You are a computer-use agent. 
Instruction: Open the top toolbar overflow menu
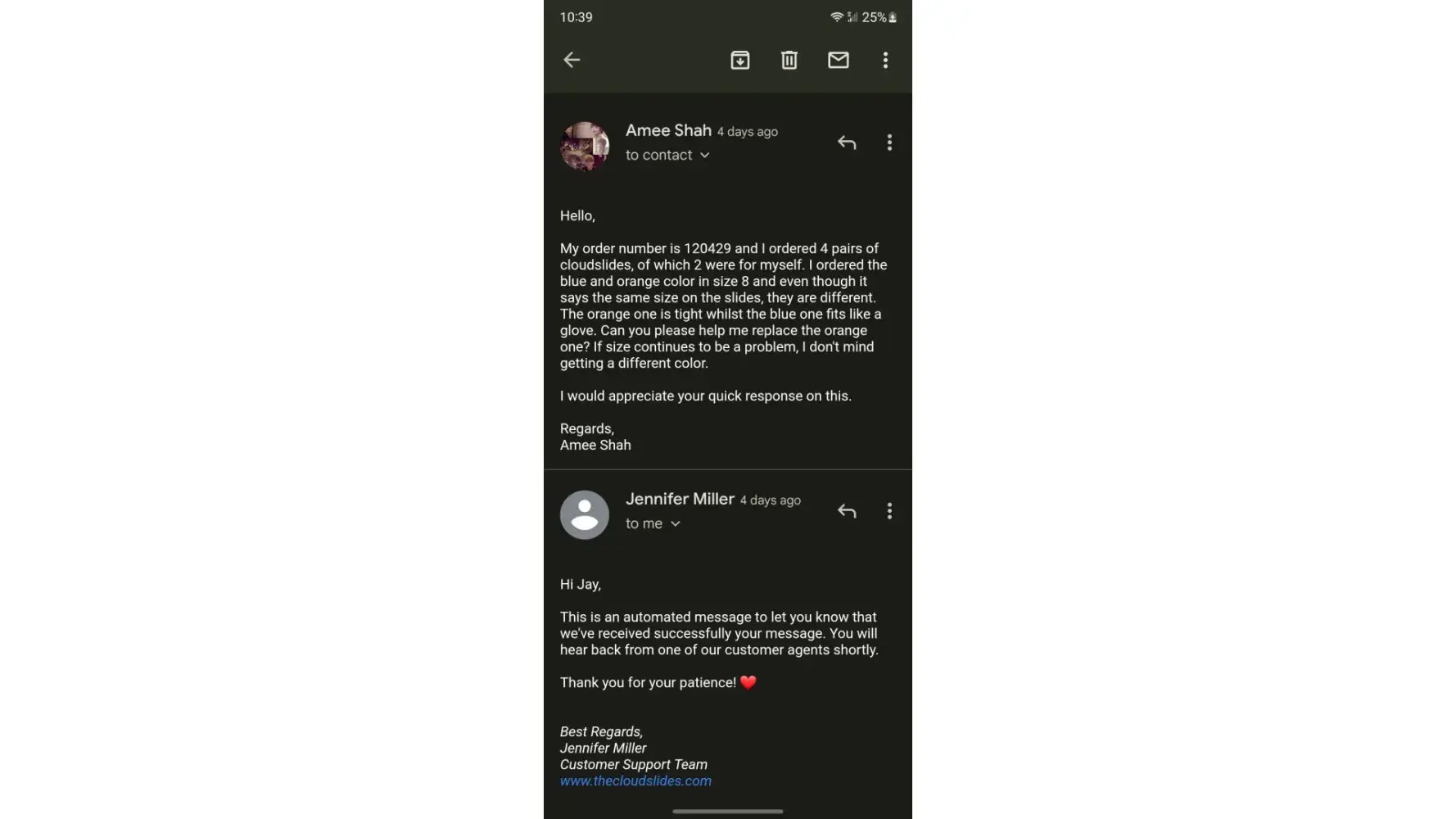click(885, 60)
